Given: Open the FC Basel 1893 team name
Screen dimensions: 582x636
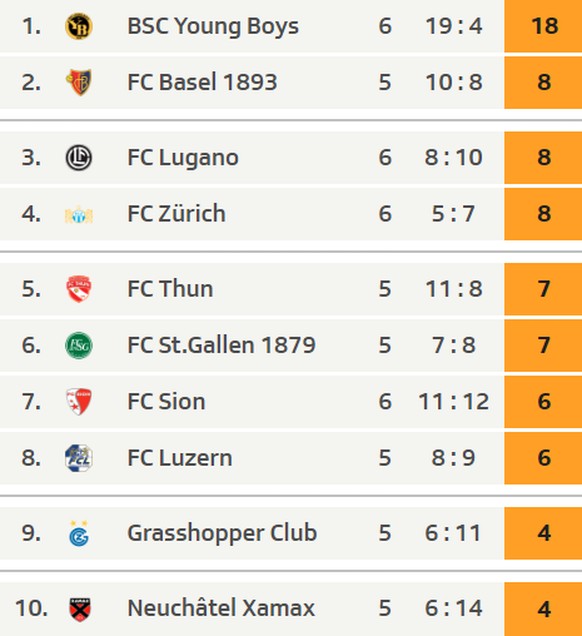Looking at the screenshot, I should tap(202, 82).
